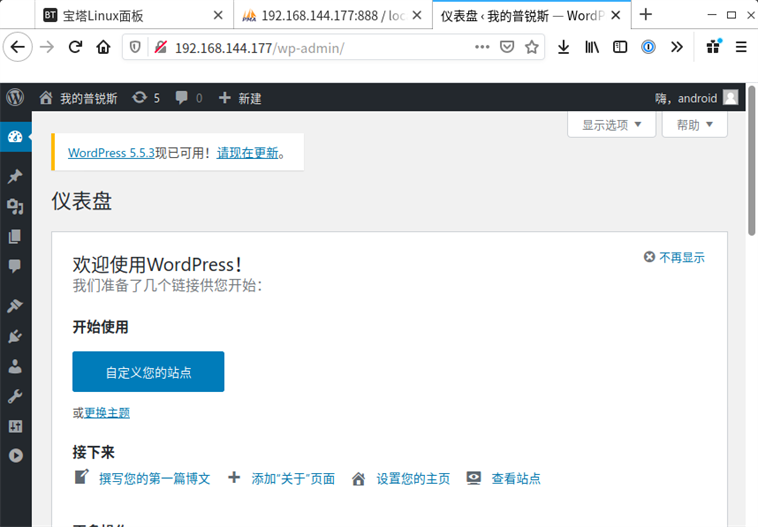
Task: Open Settings sliders sidebar icon
Action: [15, 426]
